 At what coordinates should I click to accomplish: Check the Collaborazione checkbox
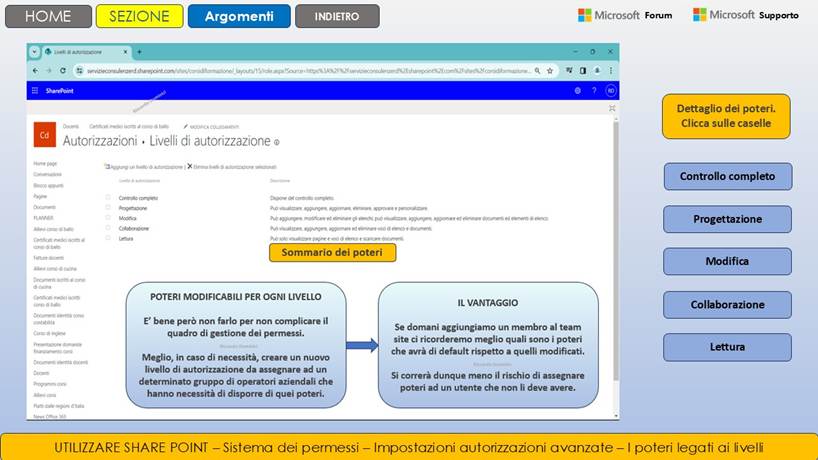(108, 227)
